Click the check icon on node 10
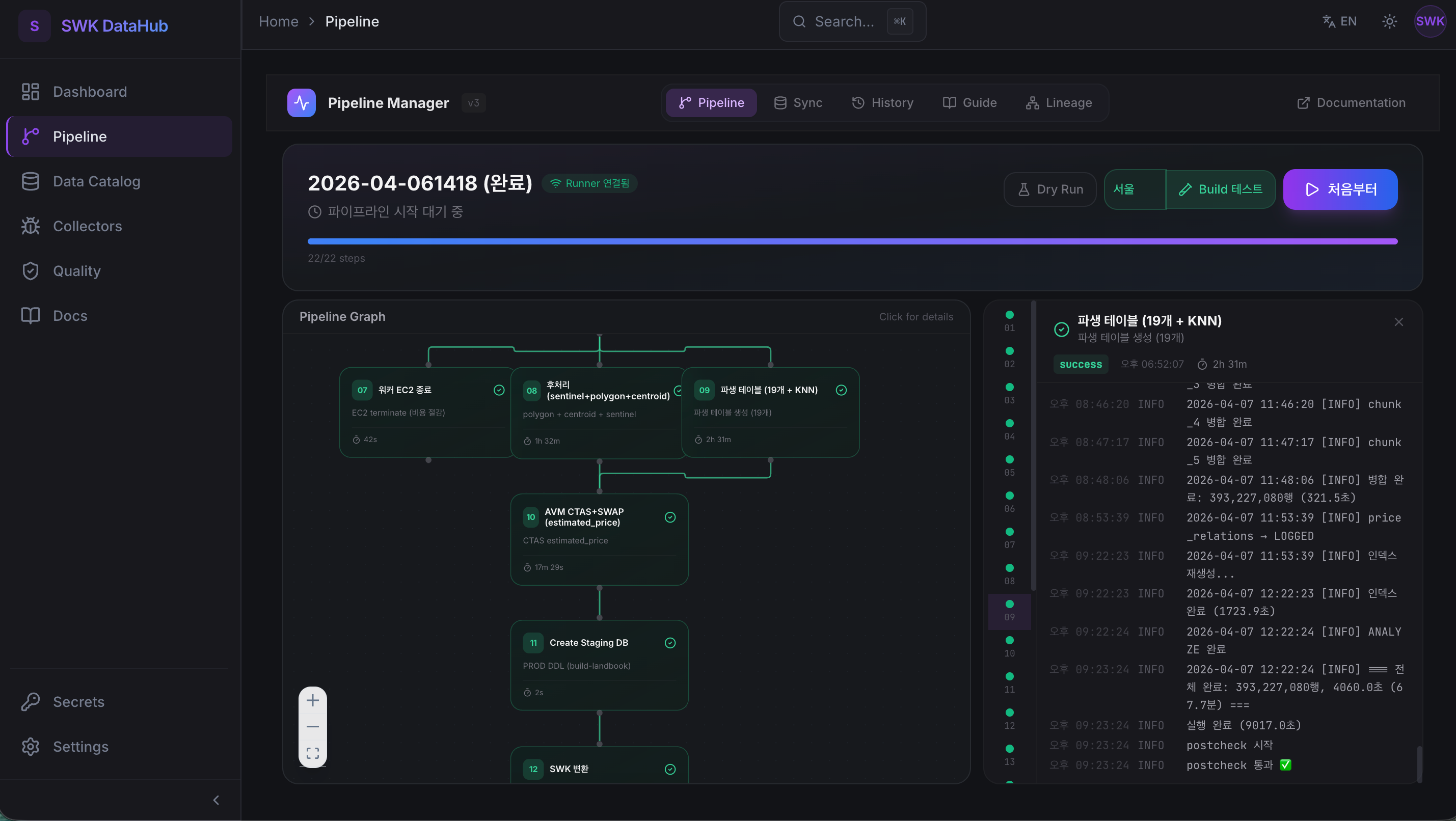Screen dimensions: 1456x821 pyautogui.click(x=670, y=517)
